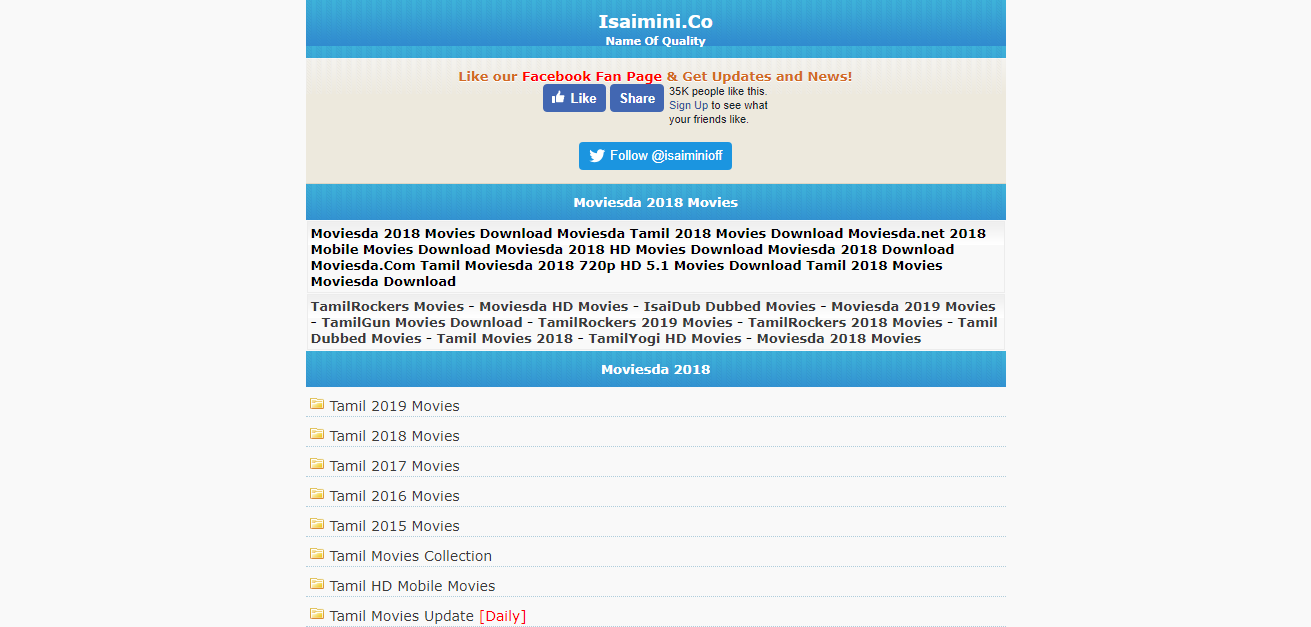Open Tamil HD Mobile Movies folder
The image size is (1311, 627).
click(x=413, y=586)
